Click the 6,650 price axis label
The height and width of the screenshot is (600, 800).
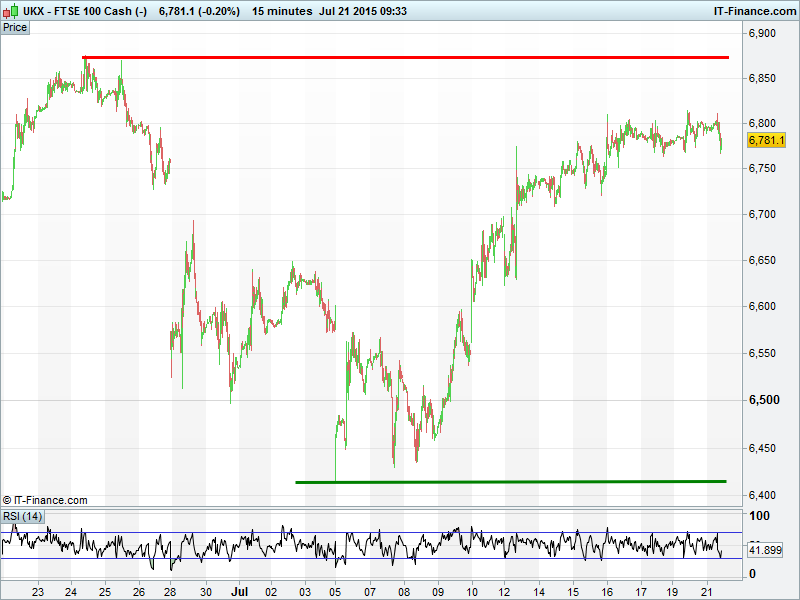coord(762,261)
